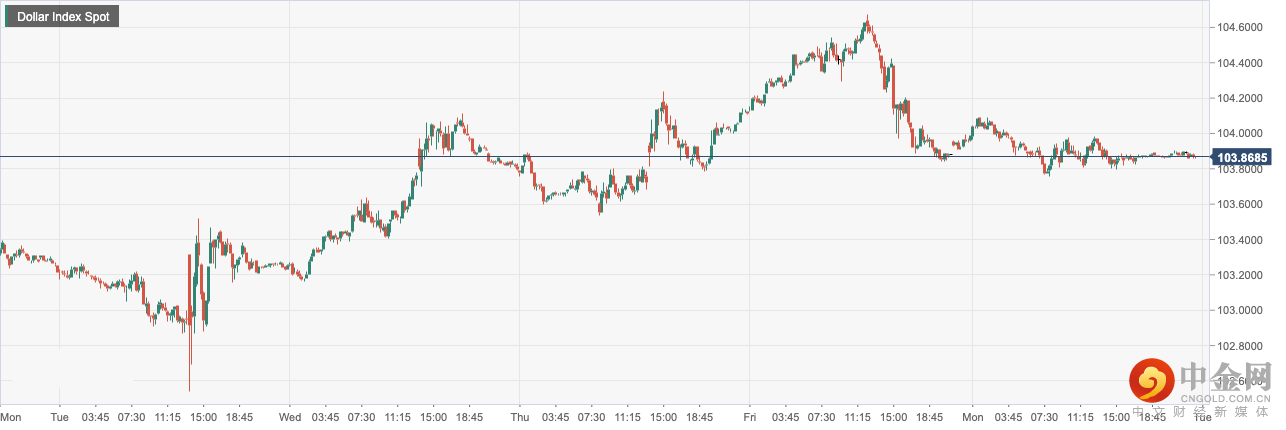The height and width of the screenshot is (430, 1286).
Task: Select the Fri date label on time axis
Action: point(749,416)
